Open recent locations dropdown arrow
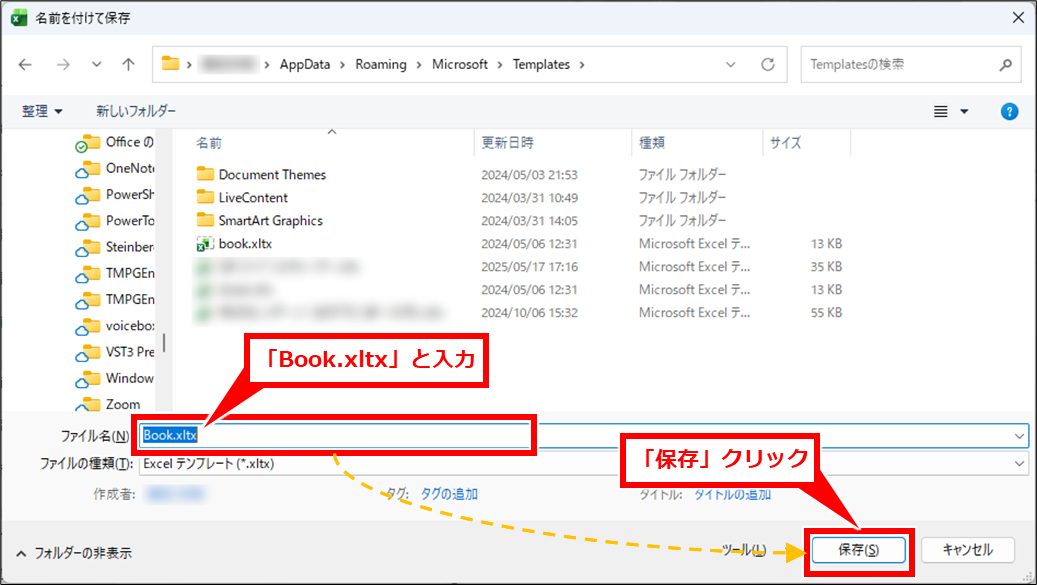 pos(96,64)
